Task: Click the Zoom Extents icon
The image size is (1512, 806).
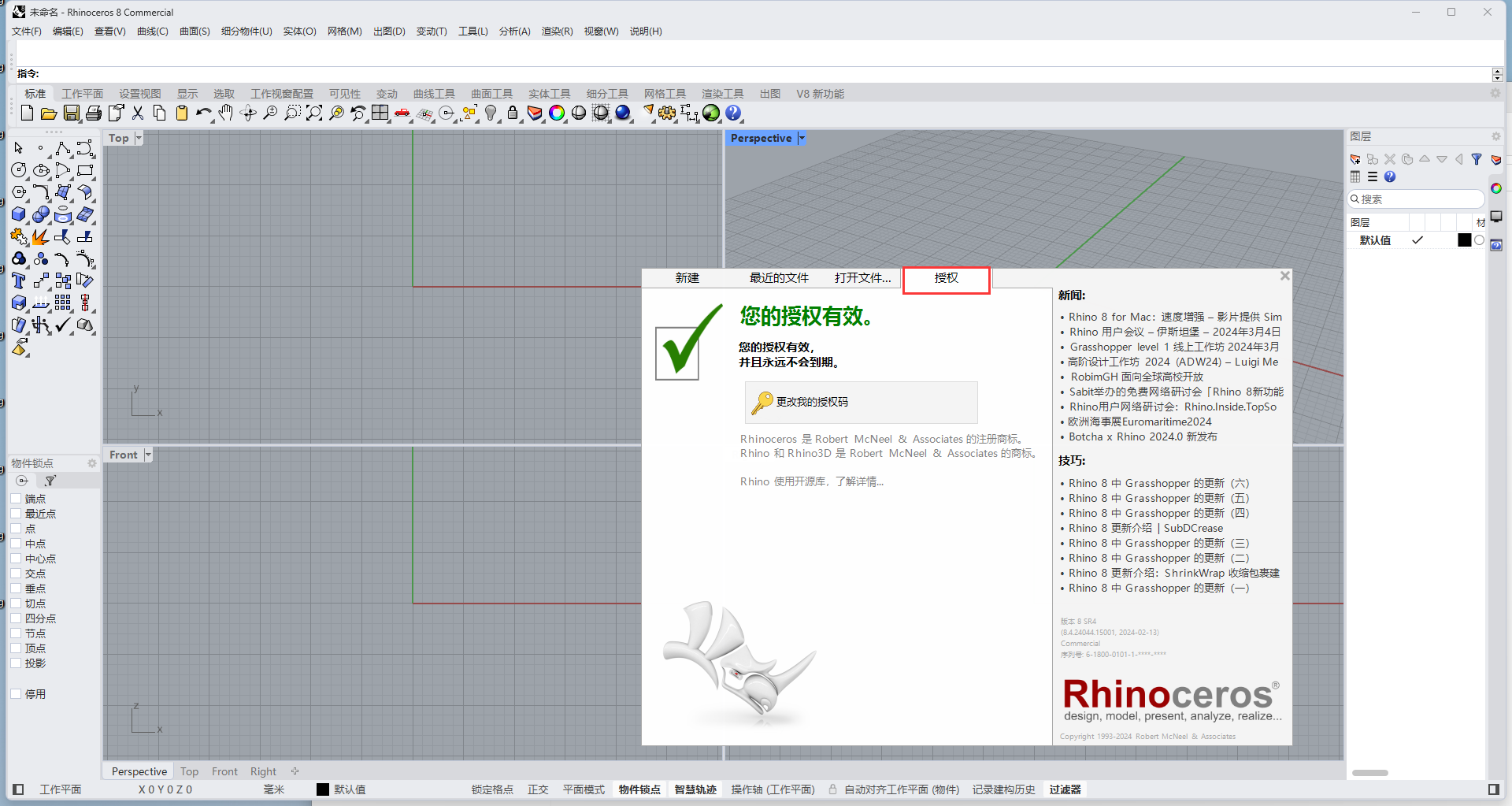Action: tap(314, 113)
